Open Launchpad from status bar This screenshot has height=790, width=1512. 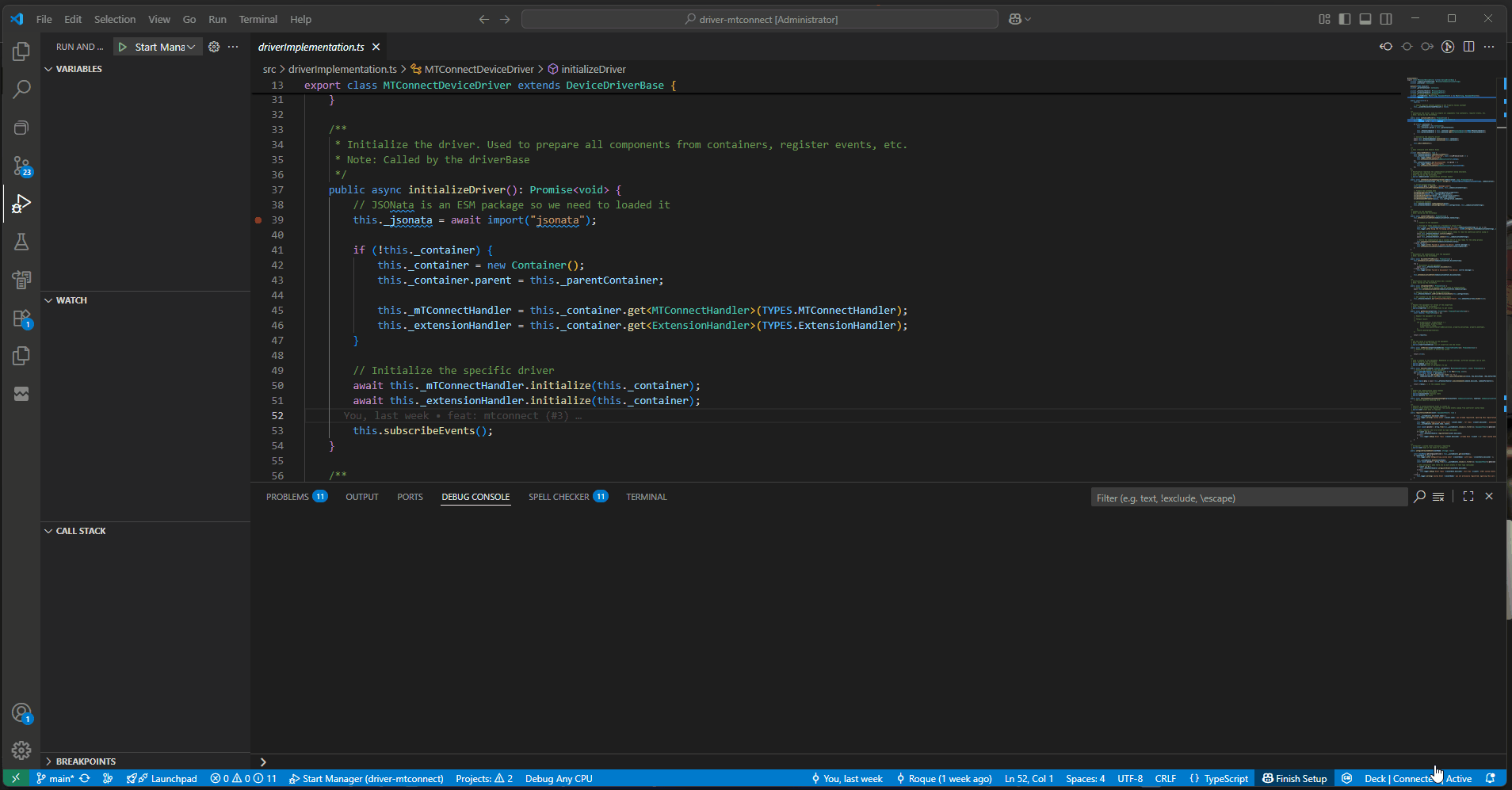(162, 778)
